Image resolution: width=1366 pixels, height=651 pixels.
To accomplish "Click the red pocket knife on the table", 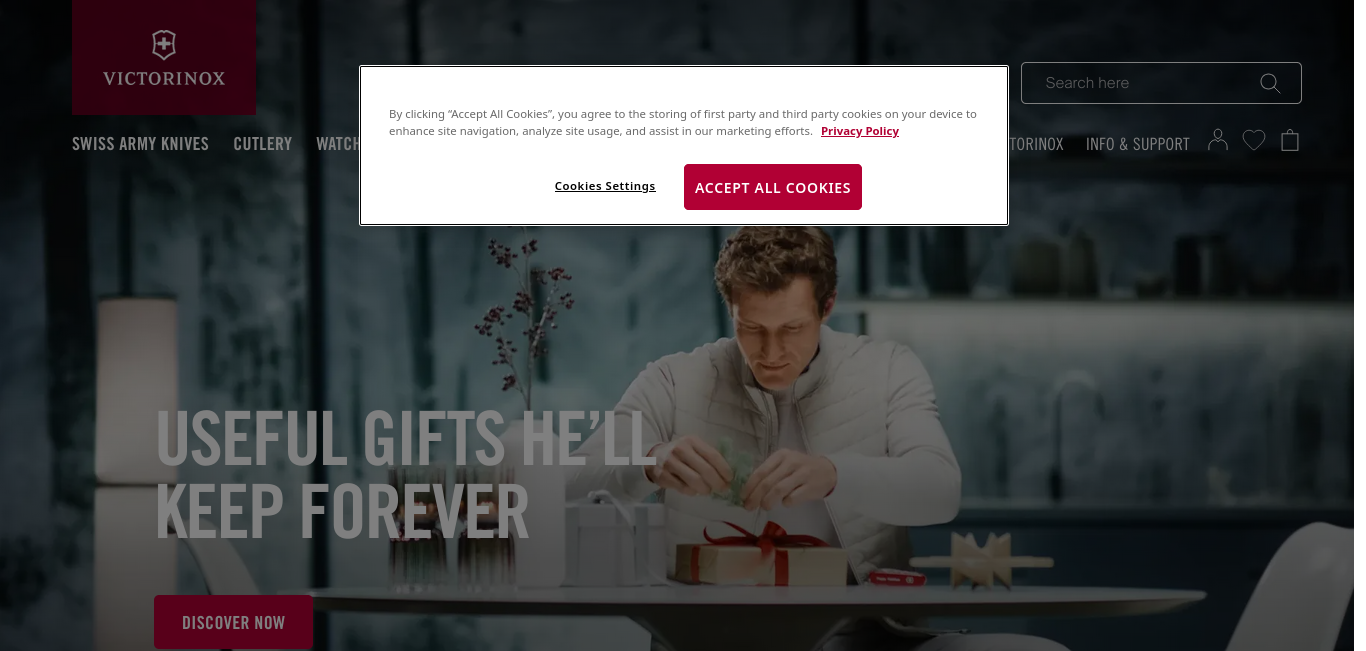I will pos(895,577).
